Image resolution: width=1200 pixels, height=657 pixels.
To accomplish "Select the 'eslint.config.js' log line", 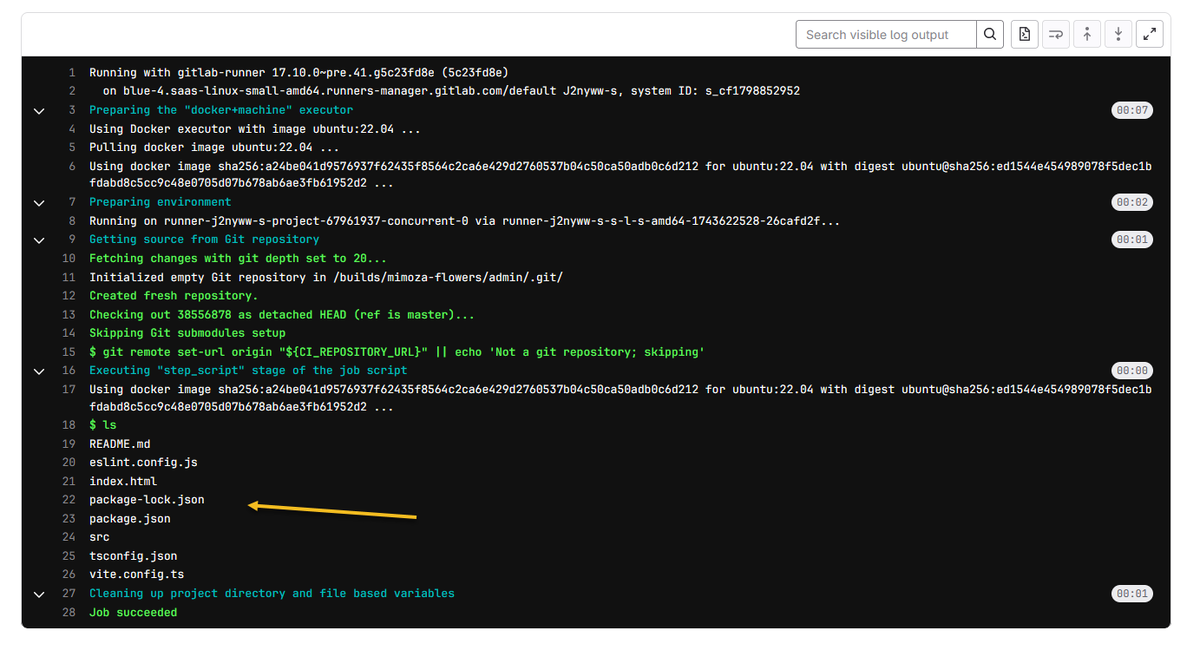I will point(143,462).
